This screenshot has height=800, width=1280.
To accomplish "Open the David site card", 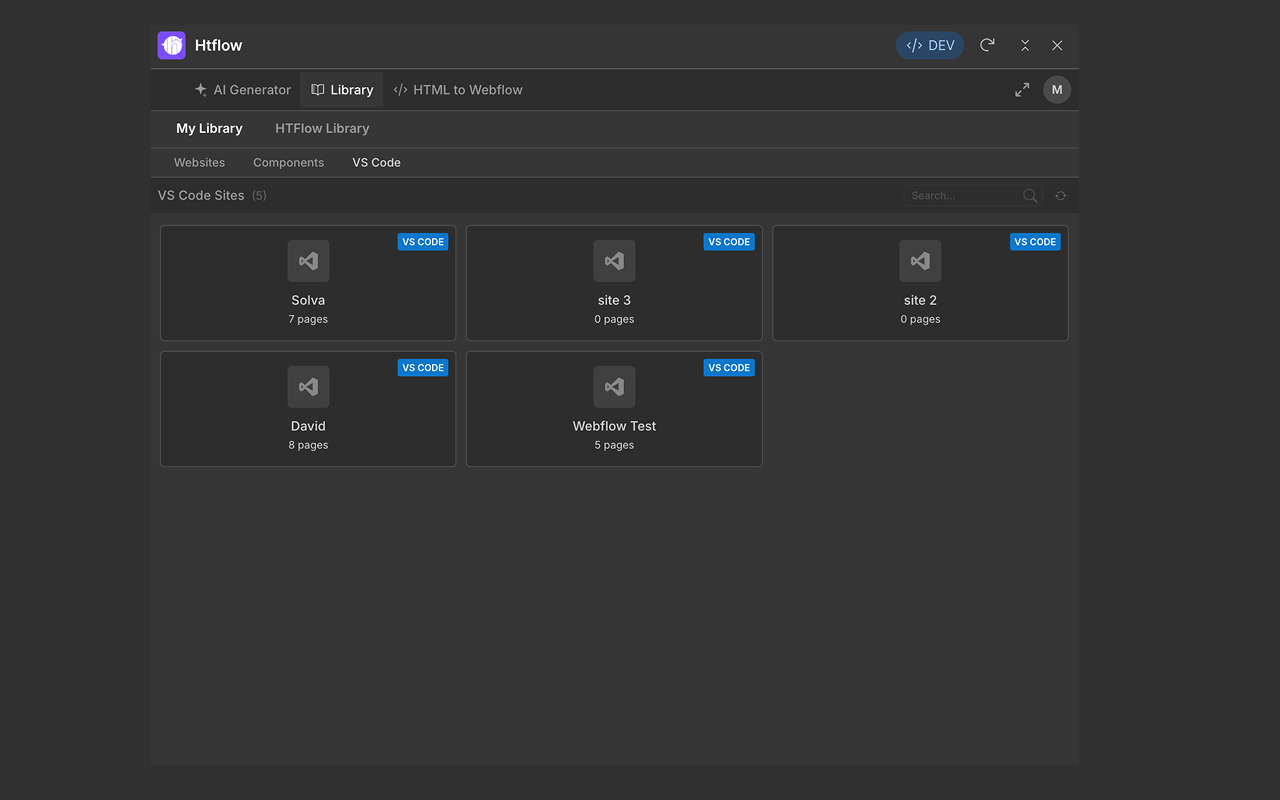I will (308, 409).
